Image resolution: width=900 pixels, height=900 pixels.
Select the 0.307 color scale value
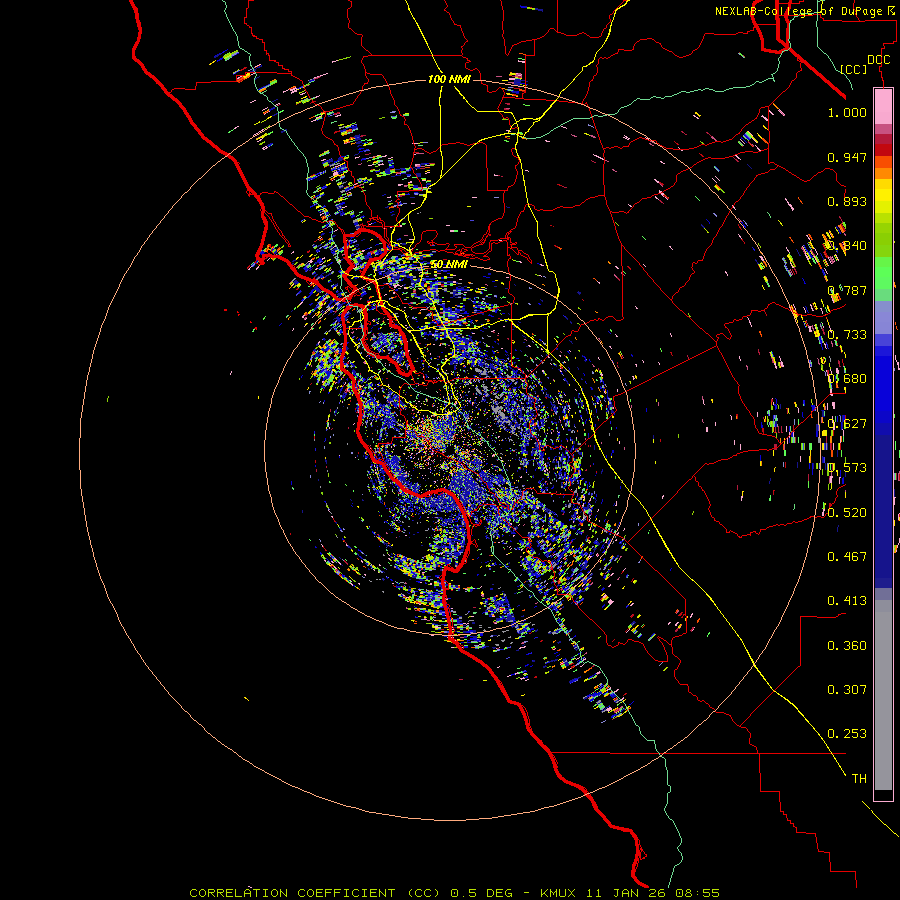847,689
